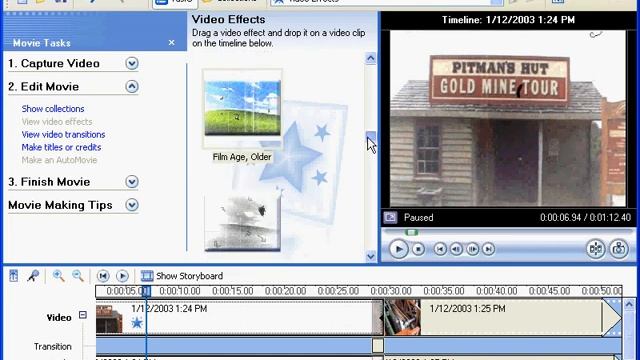Click the Video track label

click(59, 317)
